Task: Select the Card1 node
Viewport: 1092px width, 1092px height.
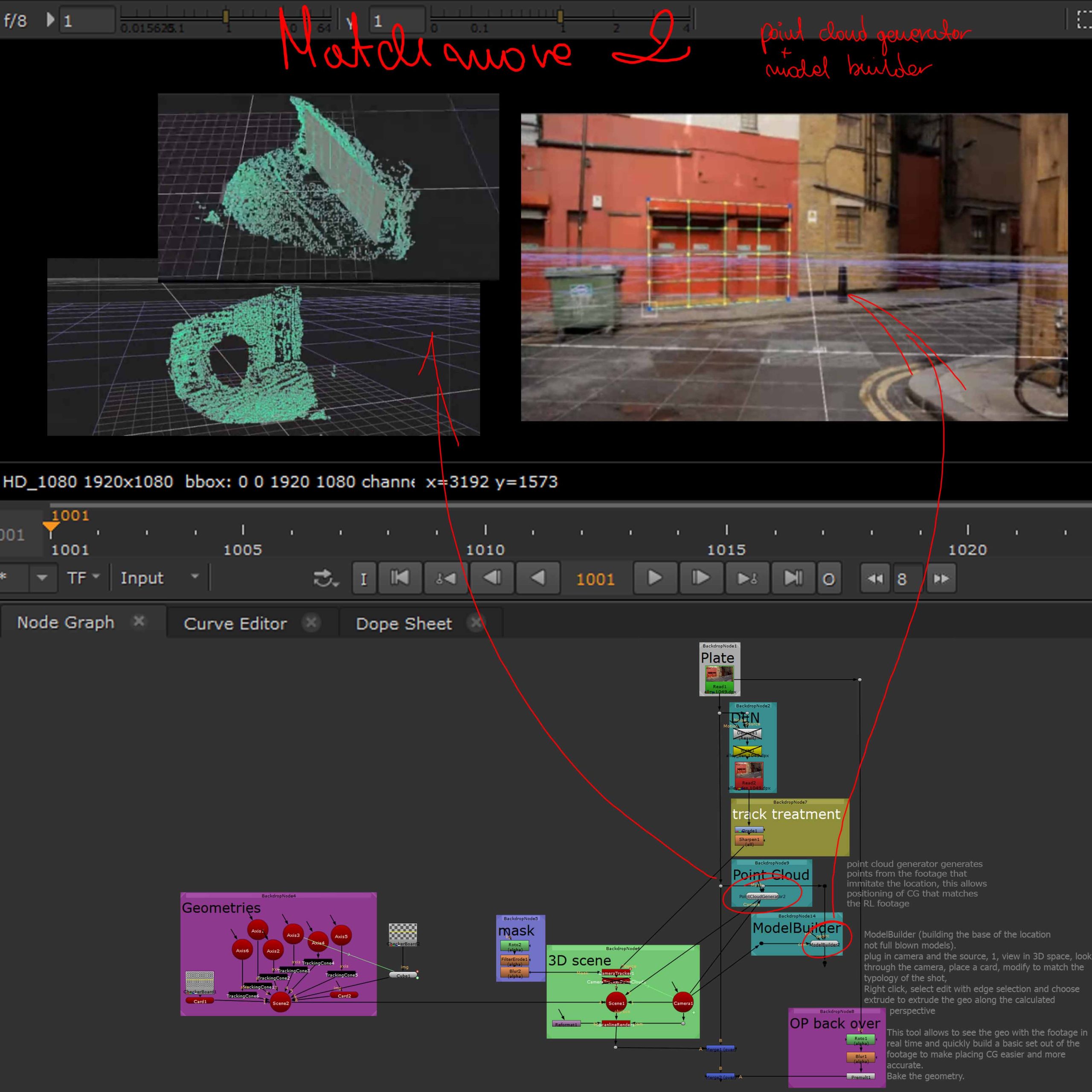Action: coord(200,1001)
